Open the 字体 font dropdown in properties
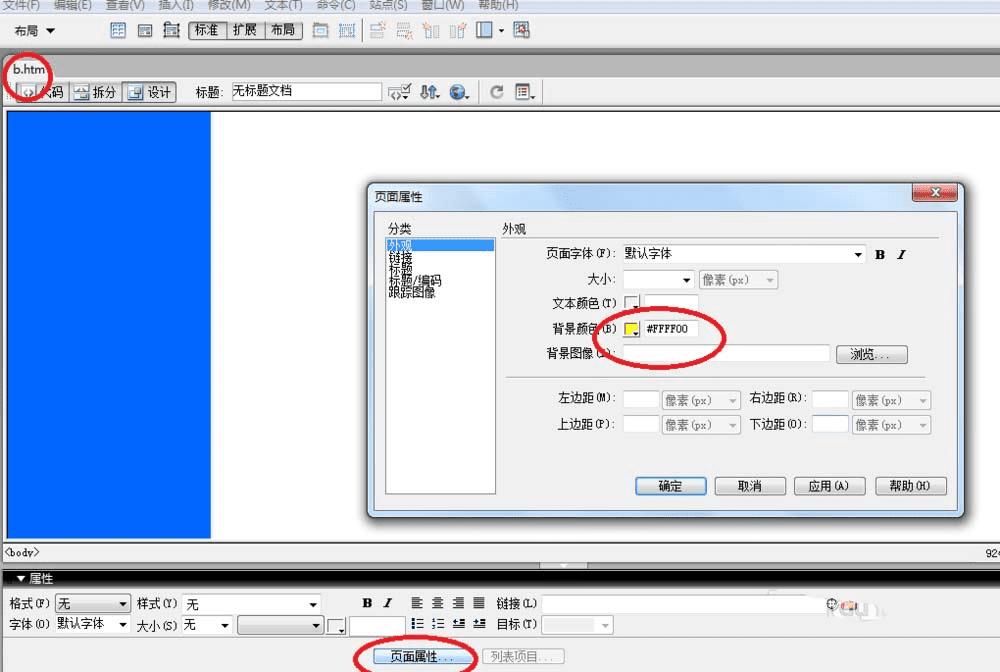1000x672 pixels. 122,624
